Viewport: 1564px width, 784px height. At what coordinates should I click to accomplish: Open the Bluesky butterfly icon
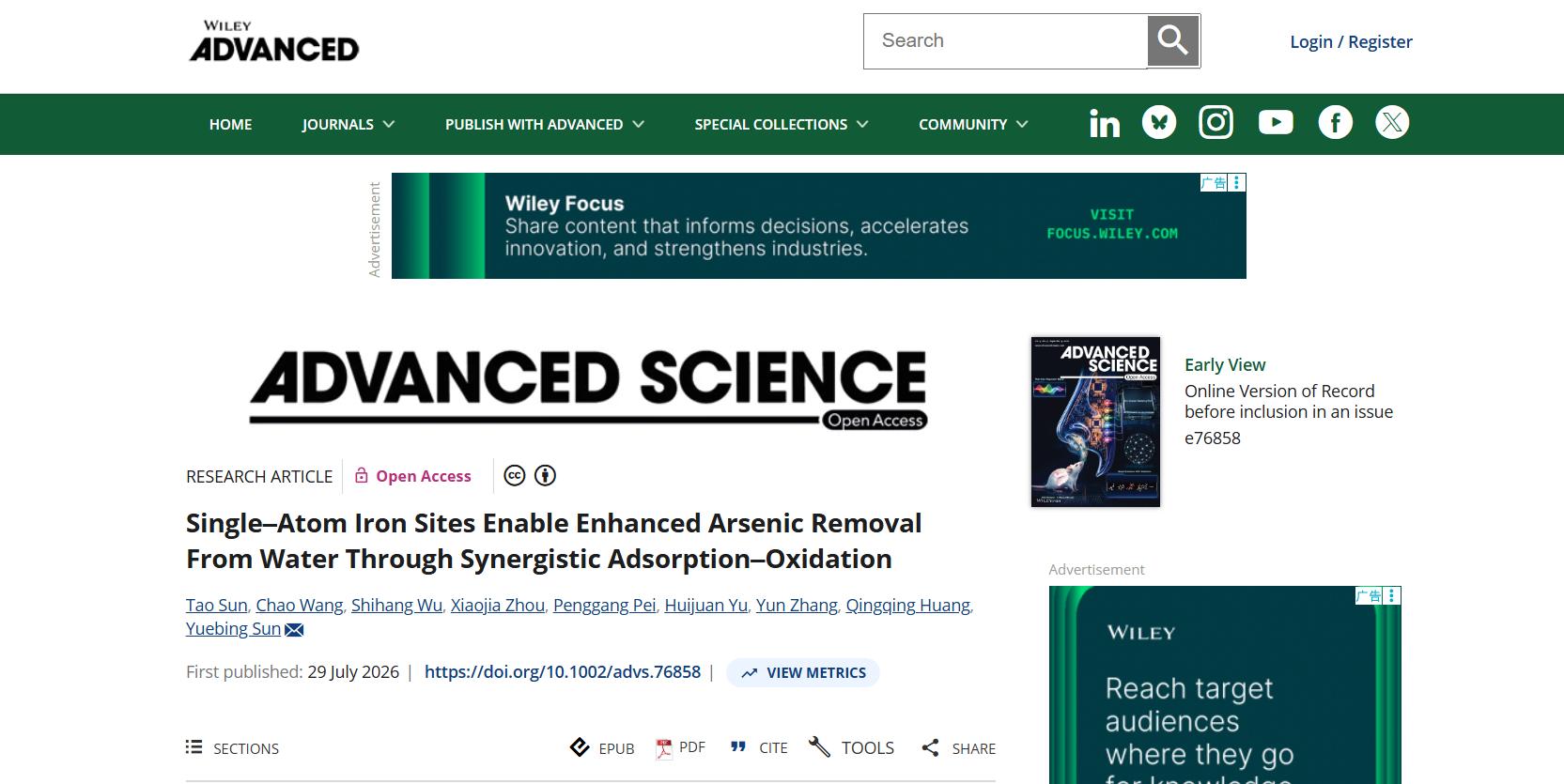point(1159,122)
